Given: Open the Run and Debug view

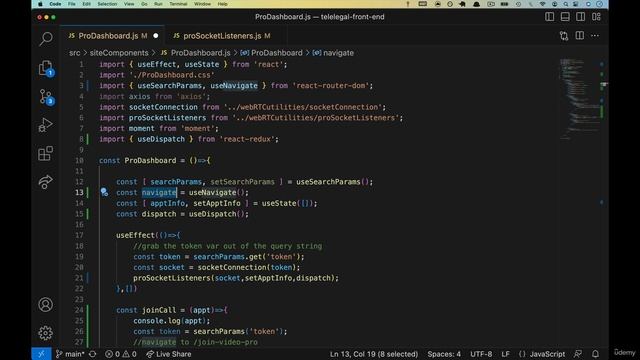Looking at the screenshot, I should click(x=46, y=125).
